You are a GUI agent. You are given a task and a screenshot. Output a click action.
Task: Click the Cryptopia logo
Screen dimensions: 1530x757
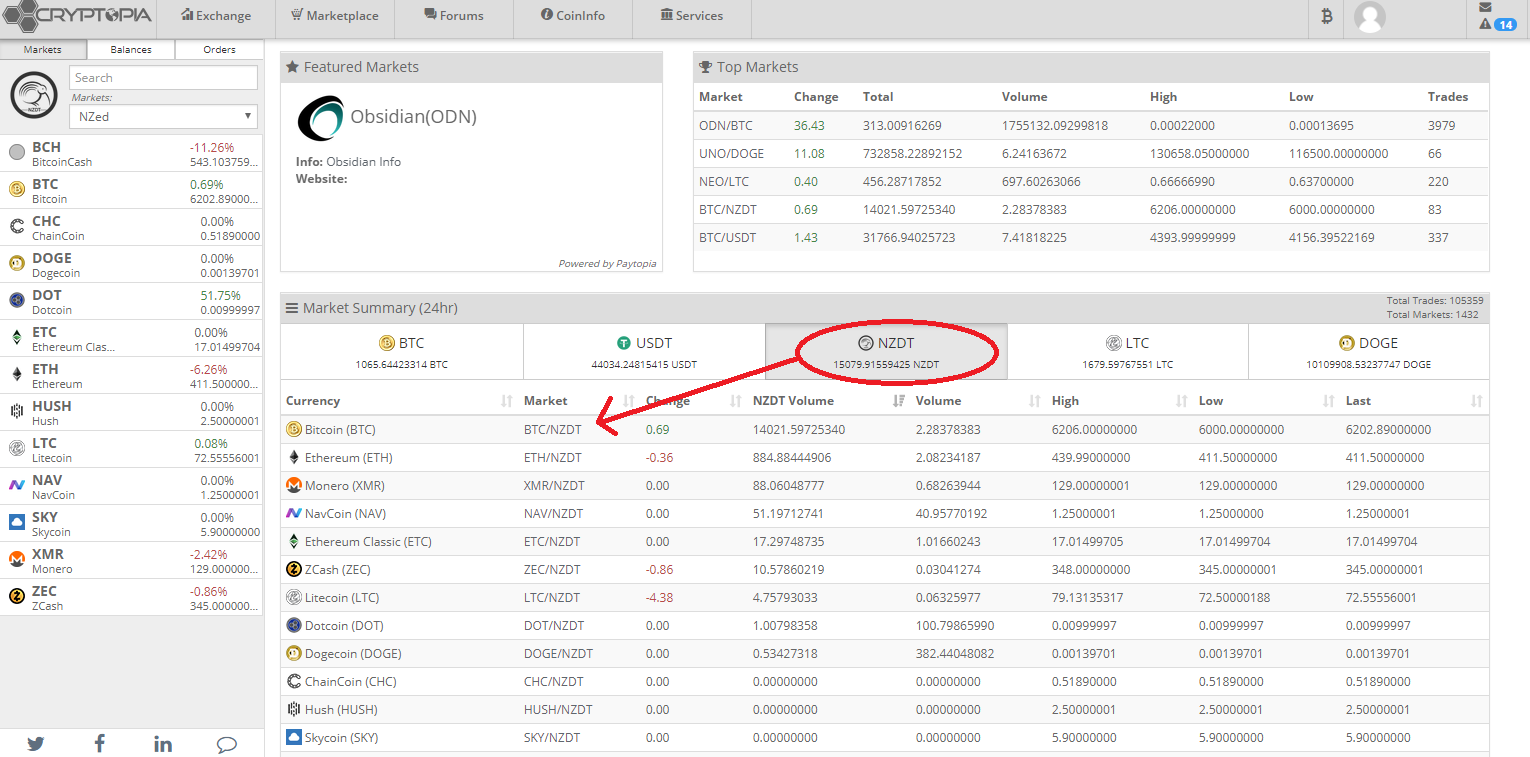(x=77, y=15)
